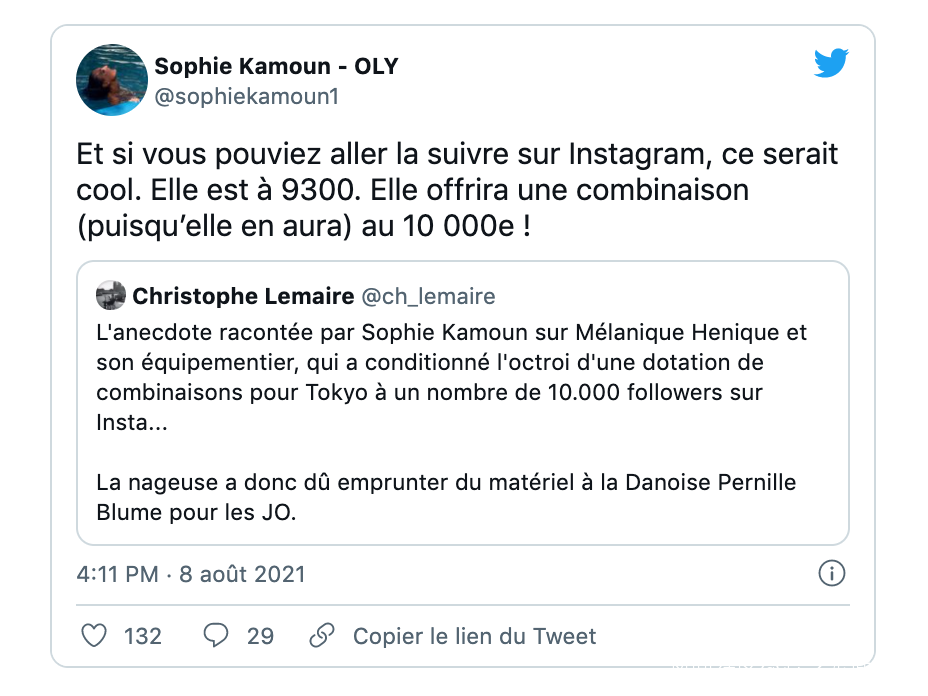Viewport: 928px width, 696px height.
Task: View the 29 replies count
Action: tap(260, 636)
